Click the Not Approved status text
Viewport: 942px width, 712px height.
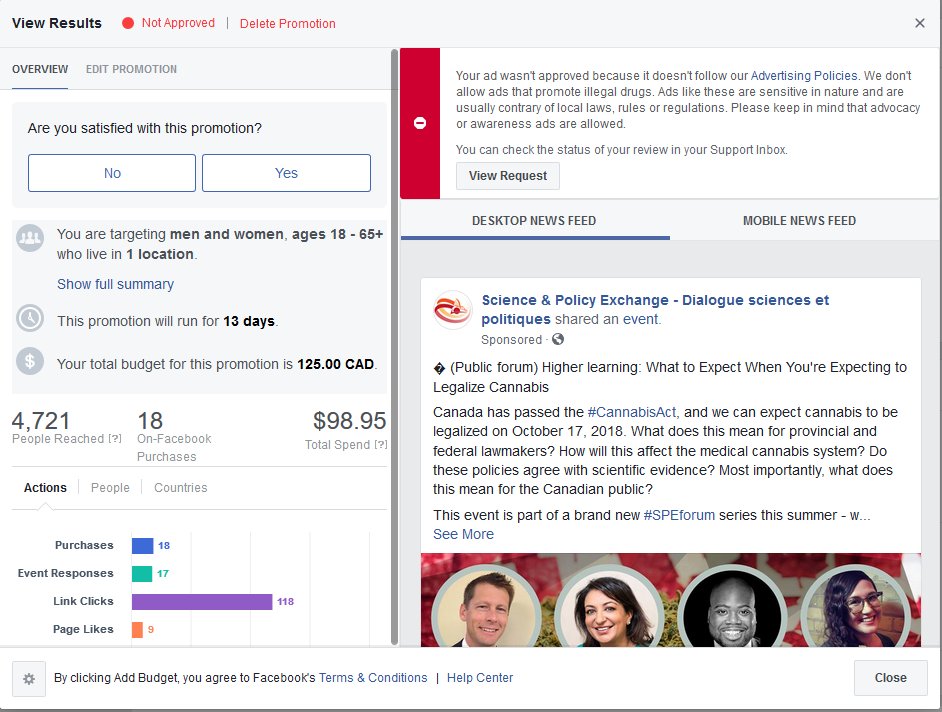pyautogui.click(x=178, y=23)
